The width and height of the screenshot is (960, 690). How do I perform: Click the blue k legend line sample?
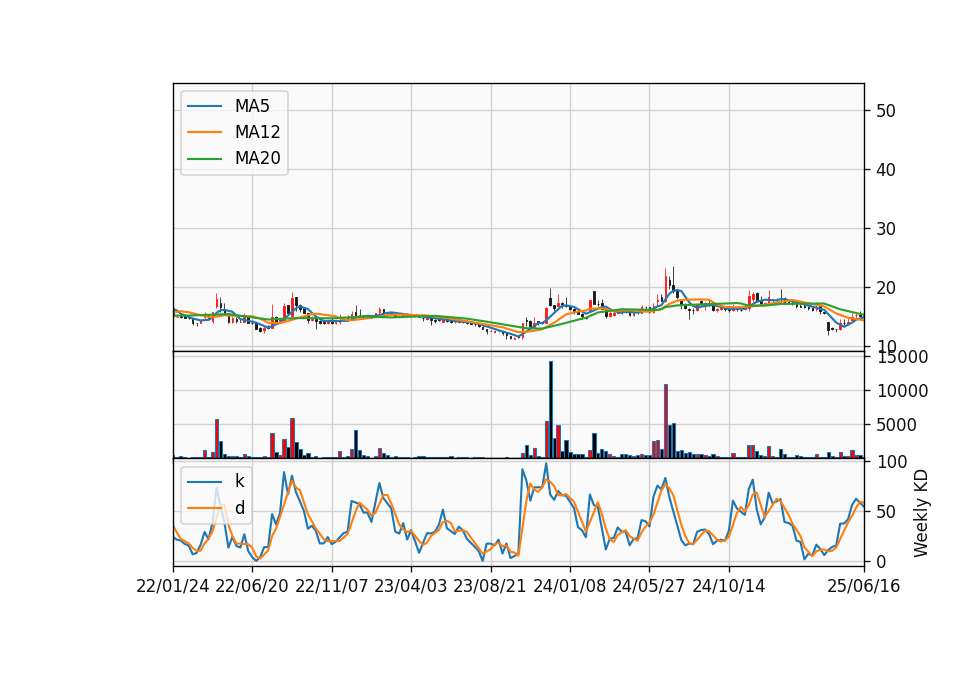tap(204, 482)
